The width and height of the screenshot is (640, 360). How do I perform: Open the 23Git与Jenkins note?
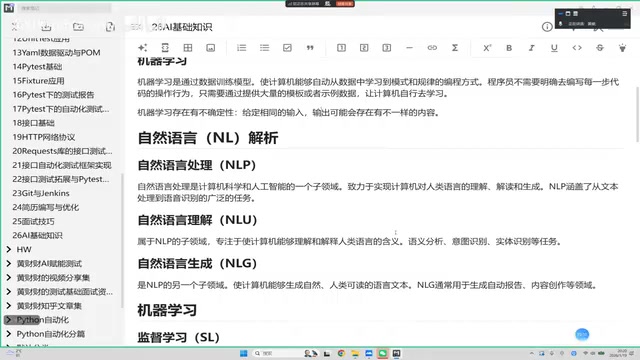pyautogui.click(x=41, y=193)
